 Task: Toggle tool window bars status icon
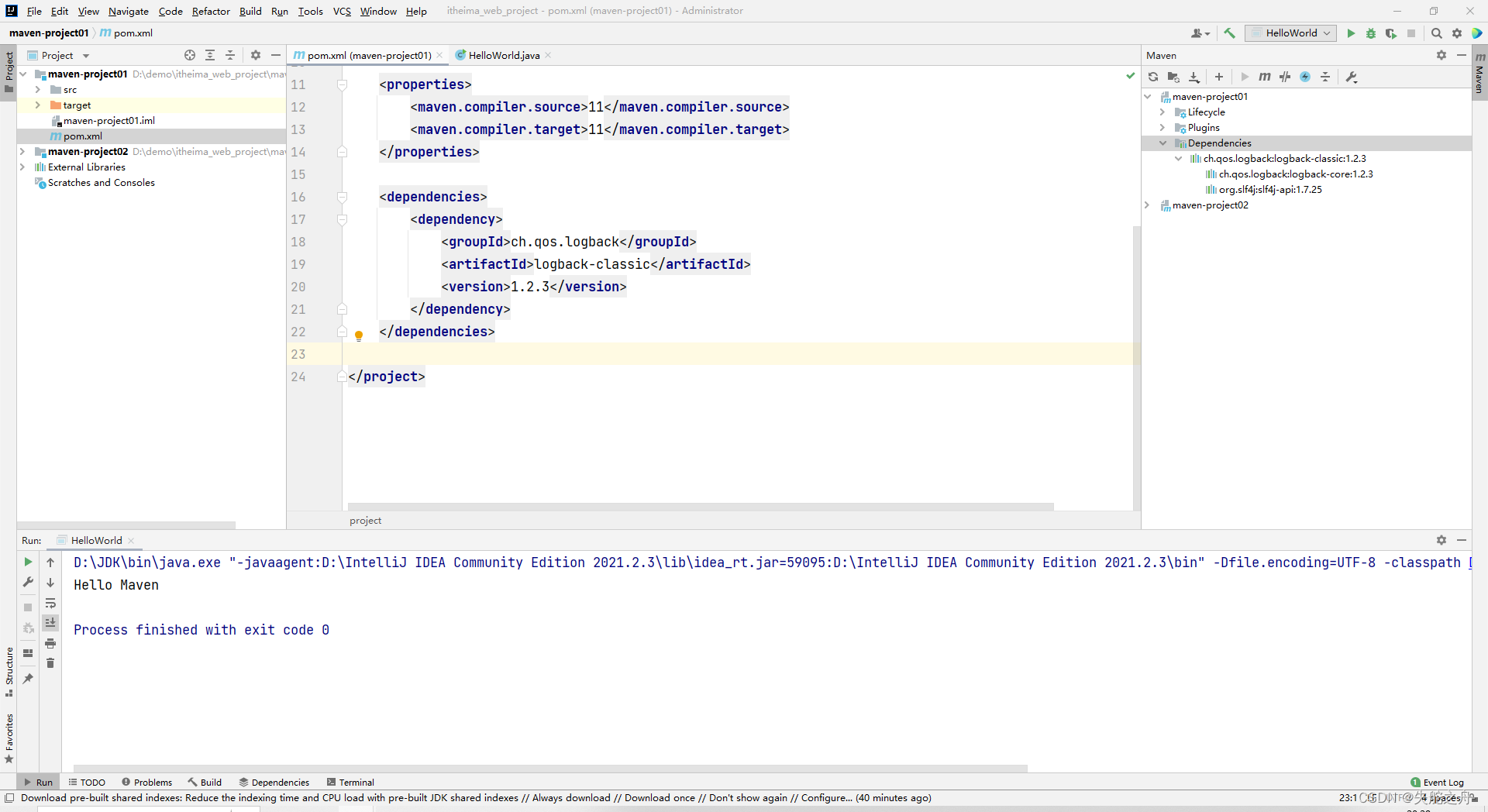pyautogui.click(x=9, y=797)
